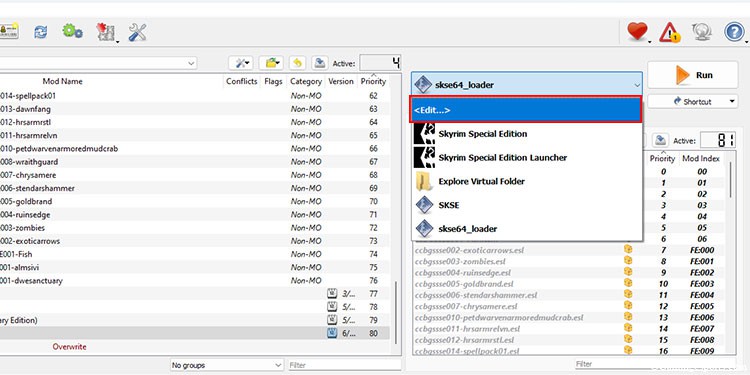Viewport: 750px width, 375px height.
Task: Select the 010-petdwarvenarmoredmudcrab mod row
Action: pos(195,149)
